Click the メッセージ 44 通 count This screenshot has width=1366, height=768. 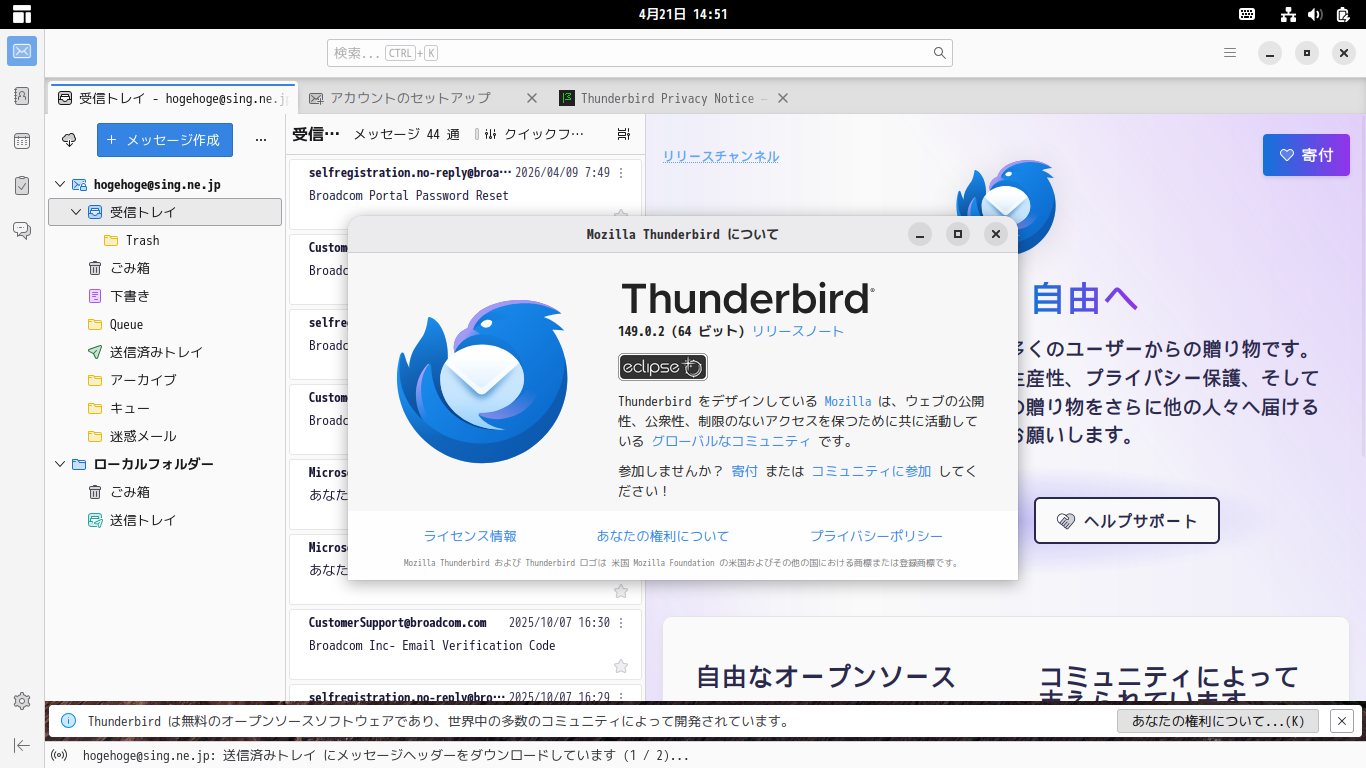[x=407, y=134]
